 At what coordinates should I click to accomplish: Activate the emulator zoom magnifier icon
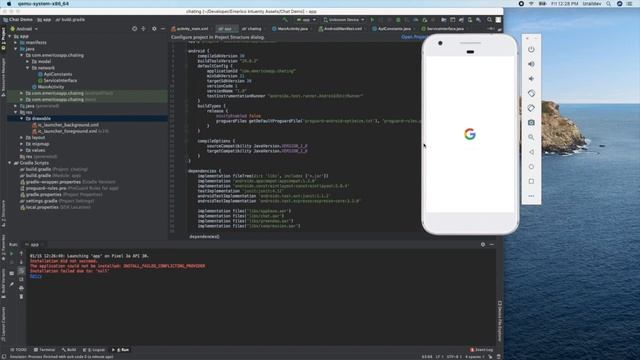click(x=531, y=137)
